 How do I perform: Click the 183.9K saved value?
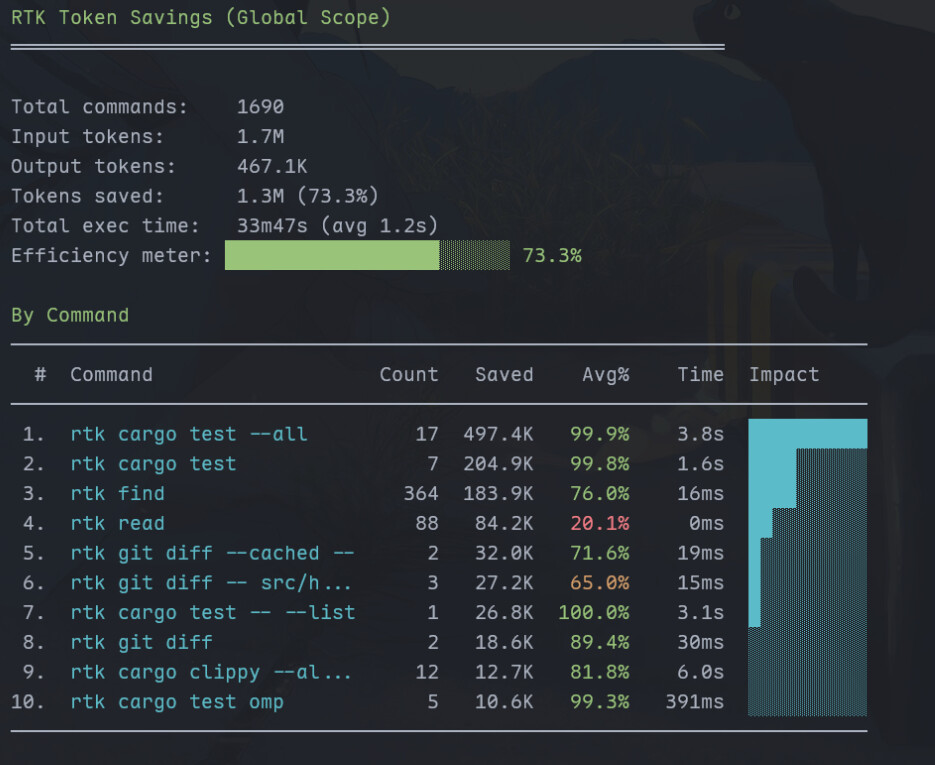tap(499, 494)
